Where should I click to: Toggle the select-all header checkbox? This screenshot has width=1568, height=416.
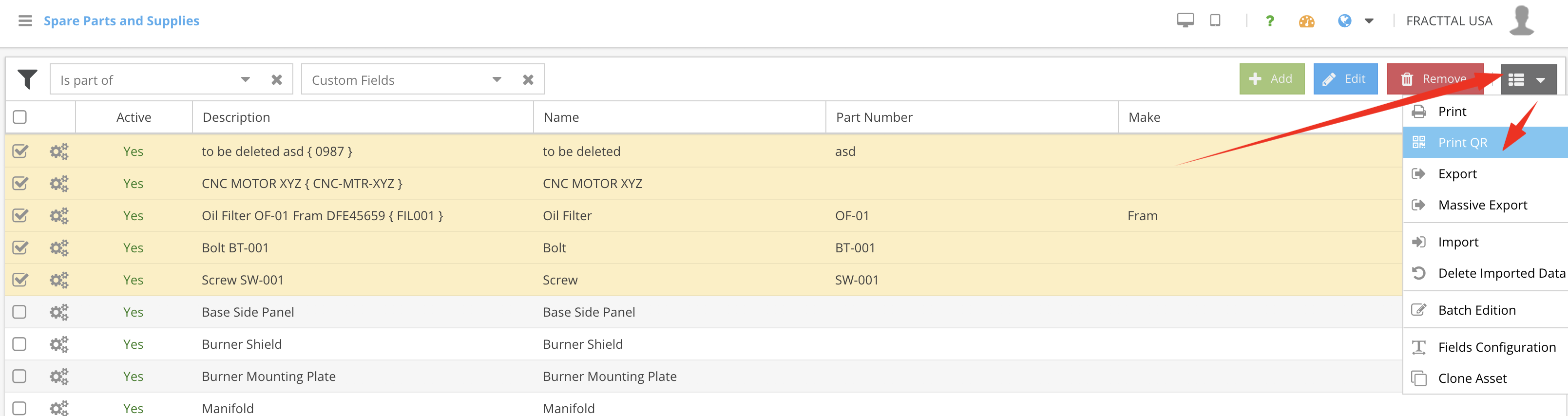[x=20, y=117]
